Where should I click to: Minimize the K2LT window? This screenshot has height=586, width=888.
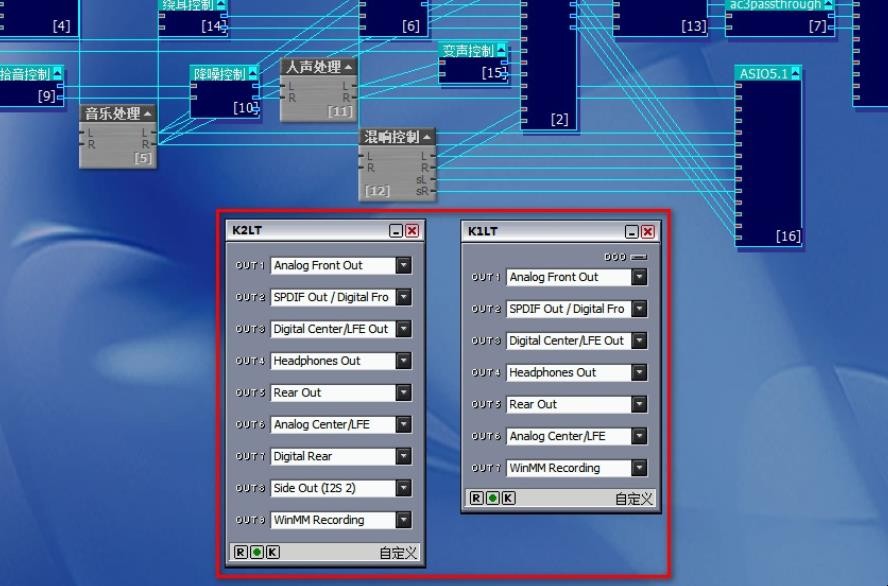pyautogui.click(x=396, y=231)
